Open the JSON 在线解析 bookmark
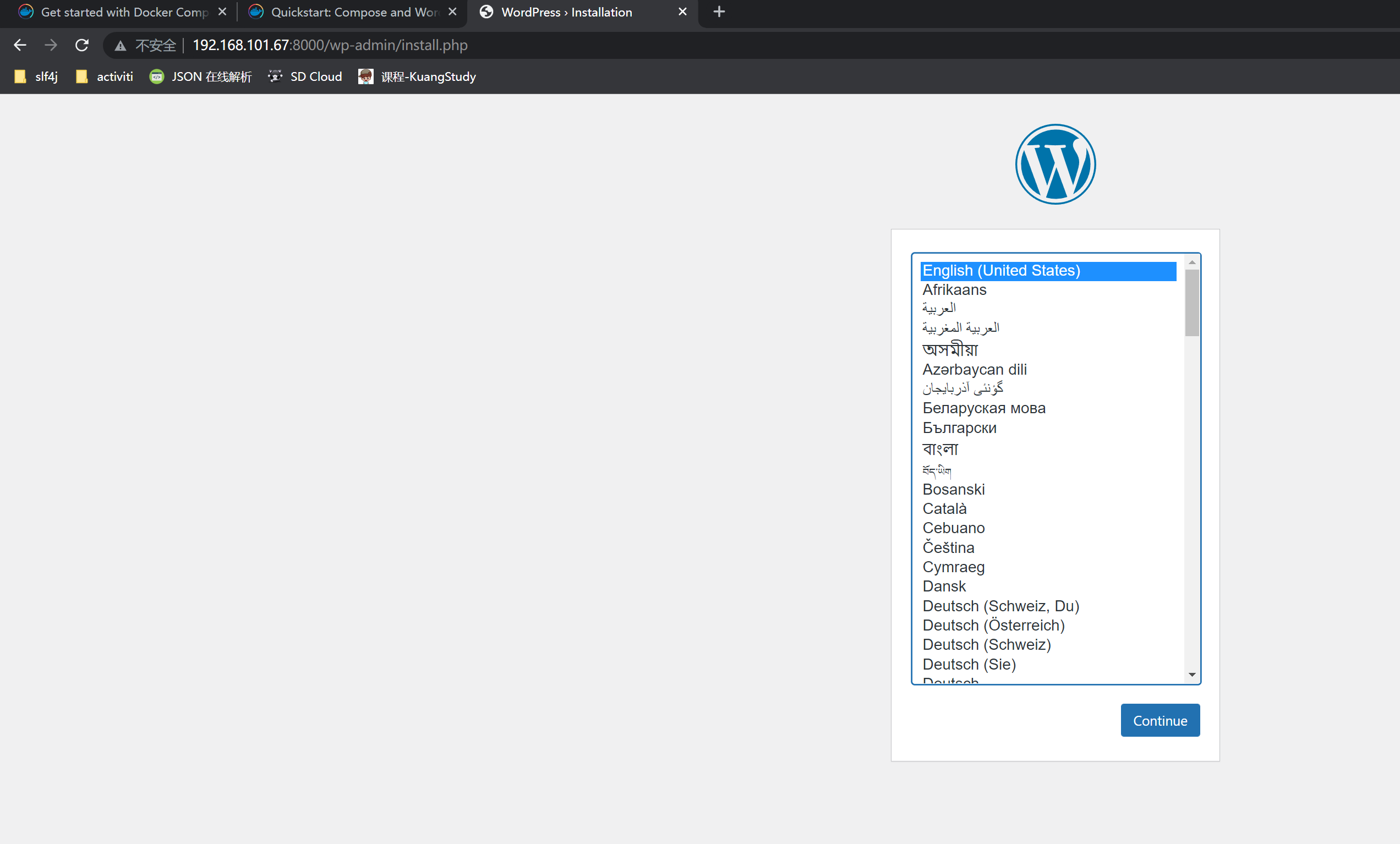The width and height of the screenshot is (1400, 844). coord(200,76)
